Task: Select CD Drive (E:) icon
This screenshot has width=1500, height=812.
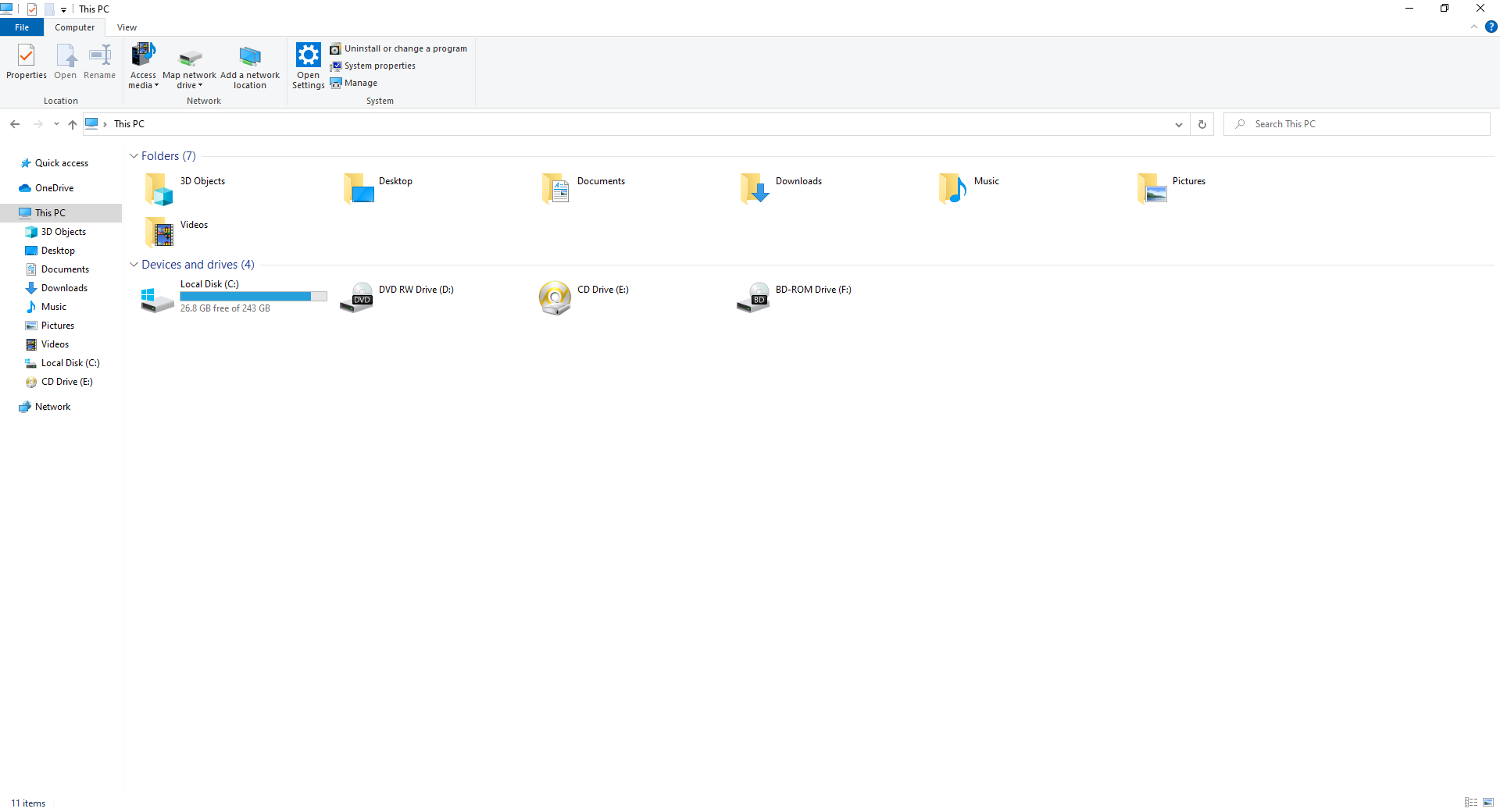Action: click(555, 297)
